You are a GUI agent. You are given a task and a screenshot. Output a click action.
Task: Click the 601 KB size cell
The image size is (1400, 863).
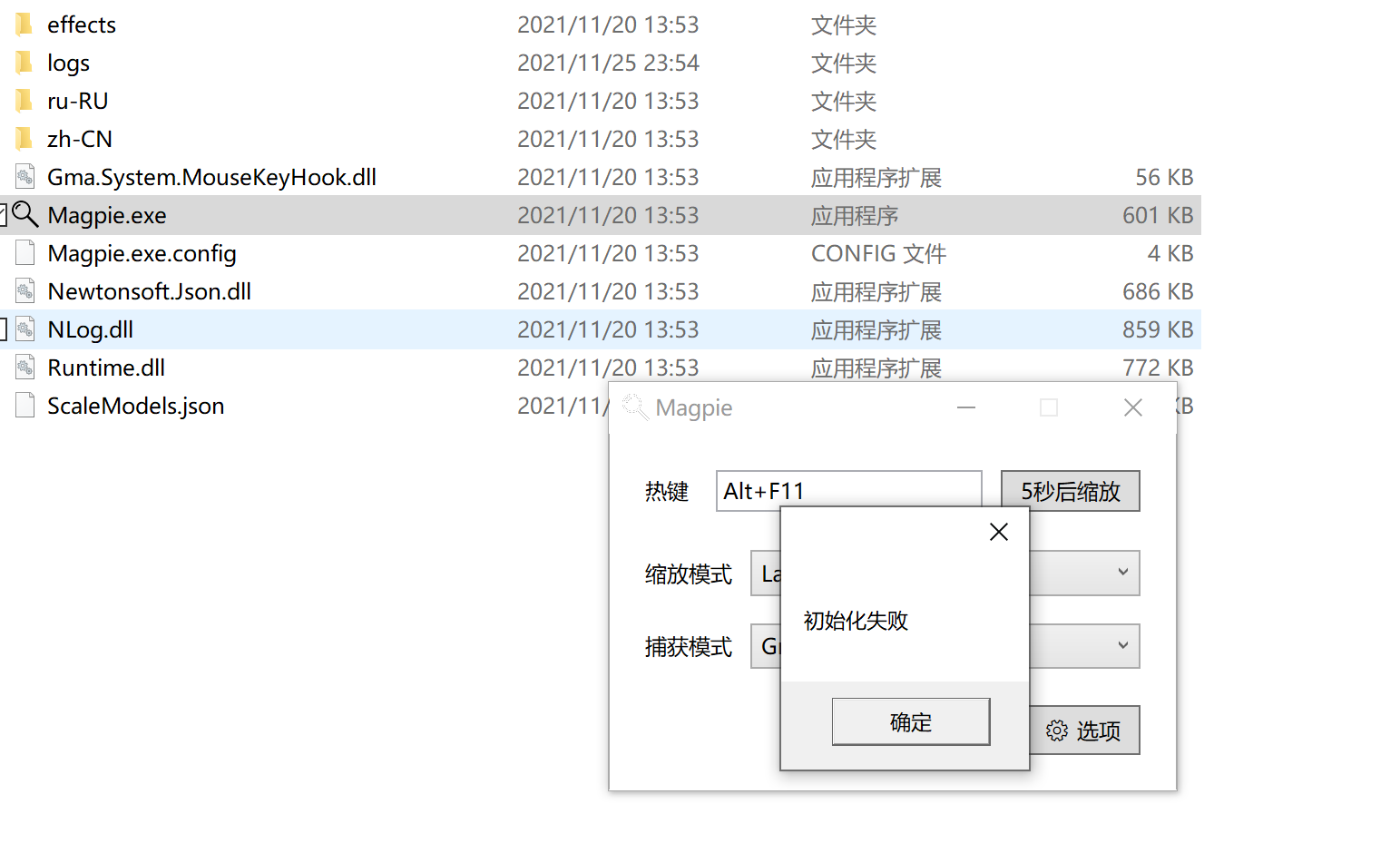coord(1158,215)
